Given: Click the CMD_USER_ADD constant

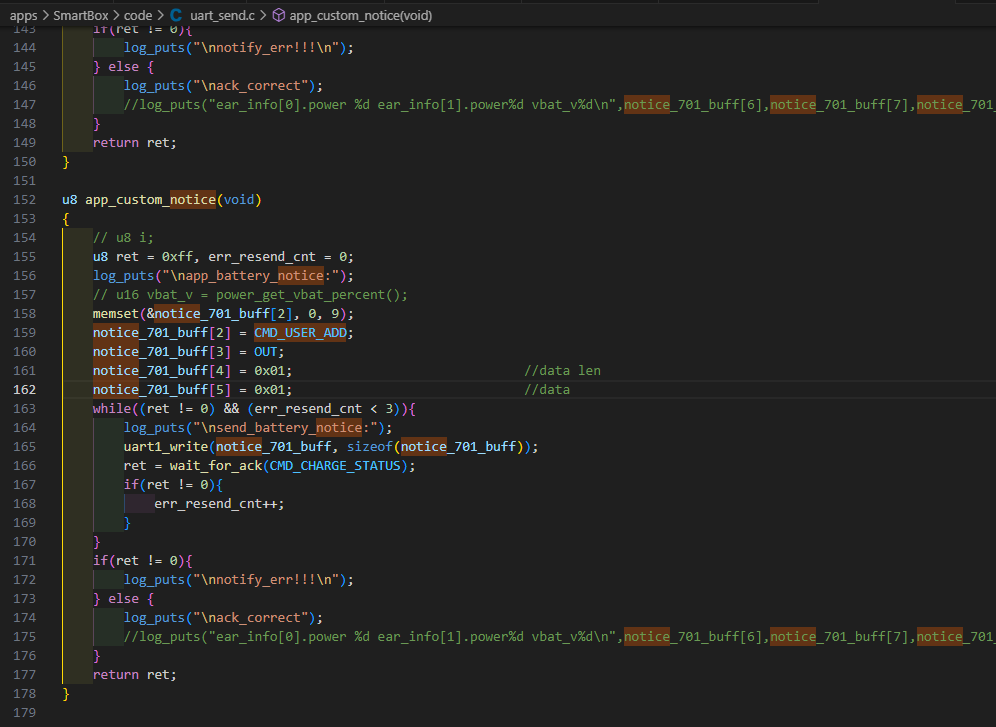Looking at the screenshot, I should click(x=300, y=333).
